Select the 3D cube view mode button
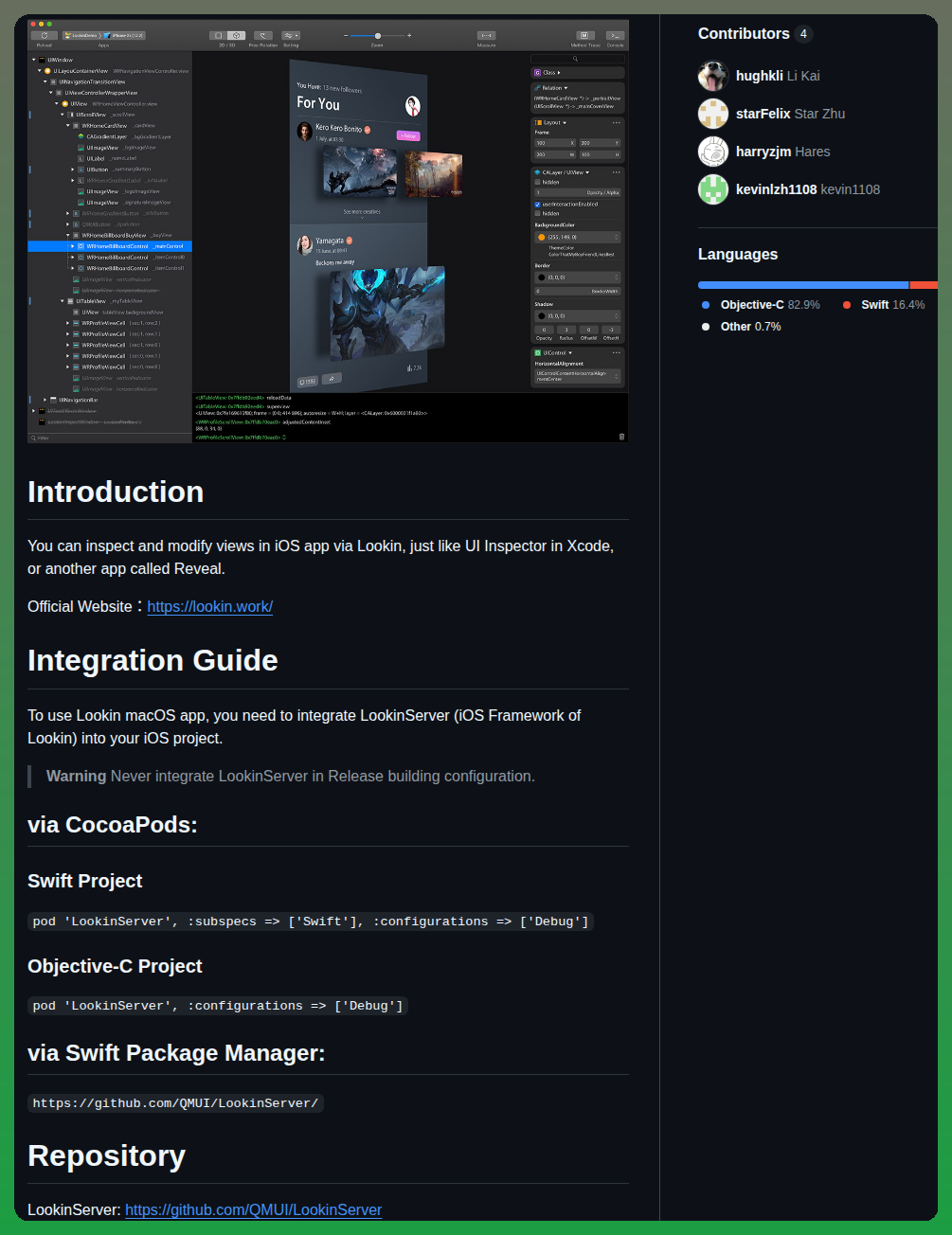The width and height of the screenshot is (952, 1235). (237, 35)
